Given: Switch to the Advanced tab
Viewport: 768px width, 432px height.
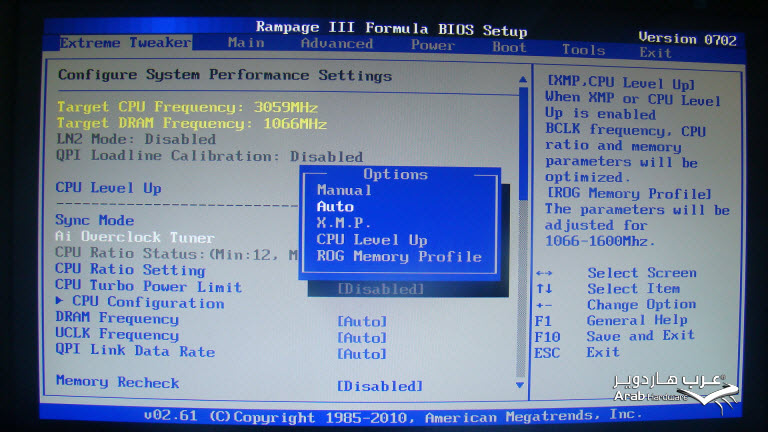Looking at the screenshot, I should [337, 44].
